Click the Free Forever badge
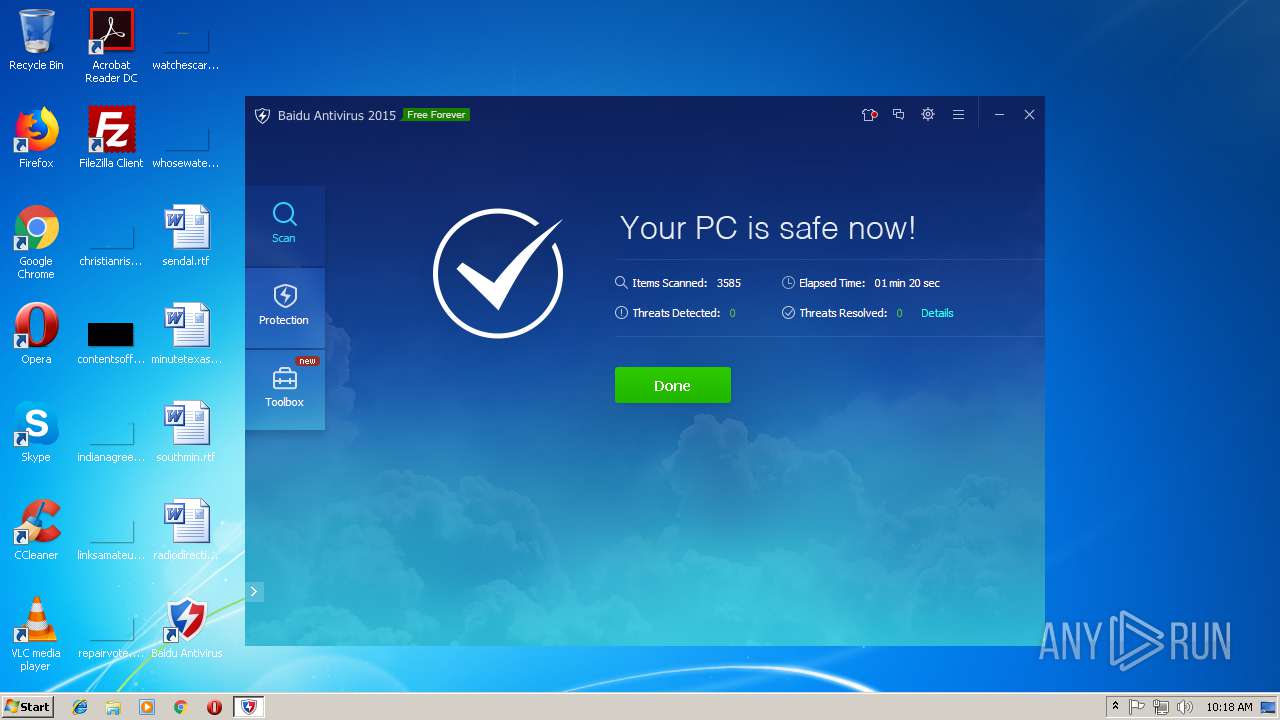The width and height of the screenshot is (1280, 720). (x=436, y=115)
